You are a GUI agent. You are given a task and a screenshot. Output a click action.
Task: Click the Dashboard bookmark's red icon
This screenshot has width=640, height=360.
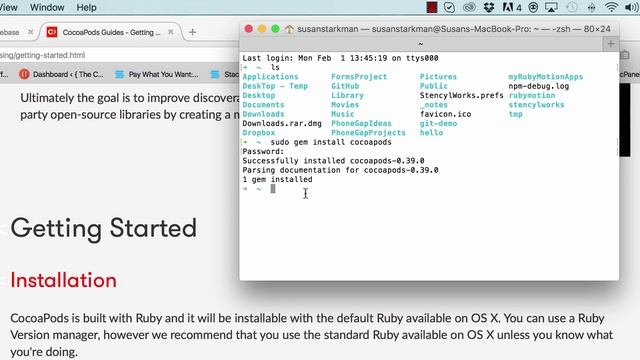(24, 74)
